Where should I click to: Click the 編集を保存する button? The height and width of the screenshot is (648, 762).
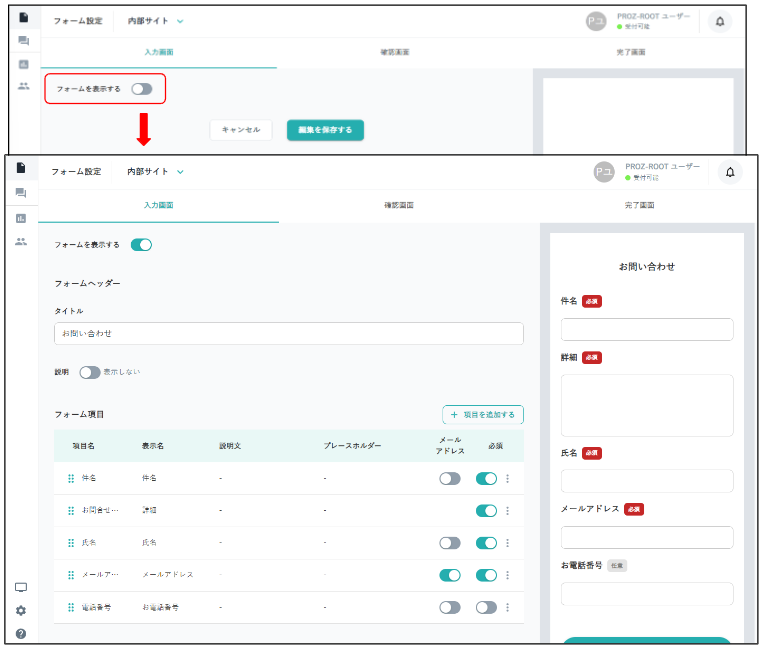pyautogui.click(x=325, y=130)
